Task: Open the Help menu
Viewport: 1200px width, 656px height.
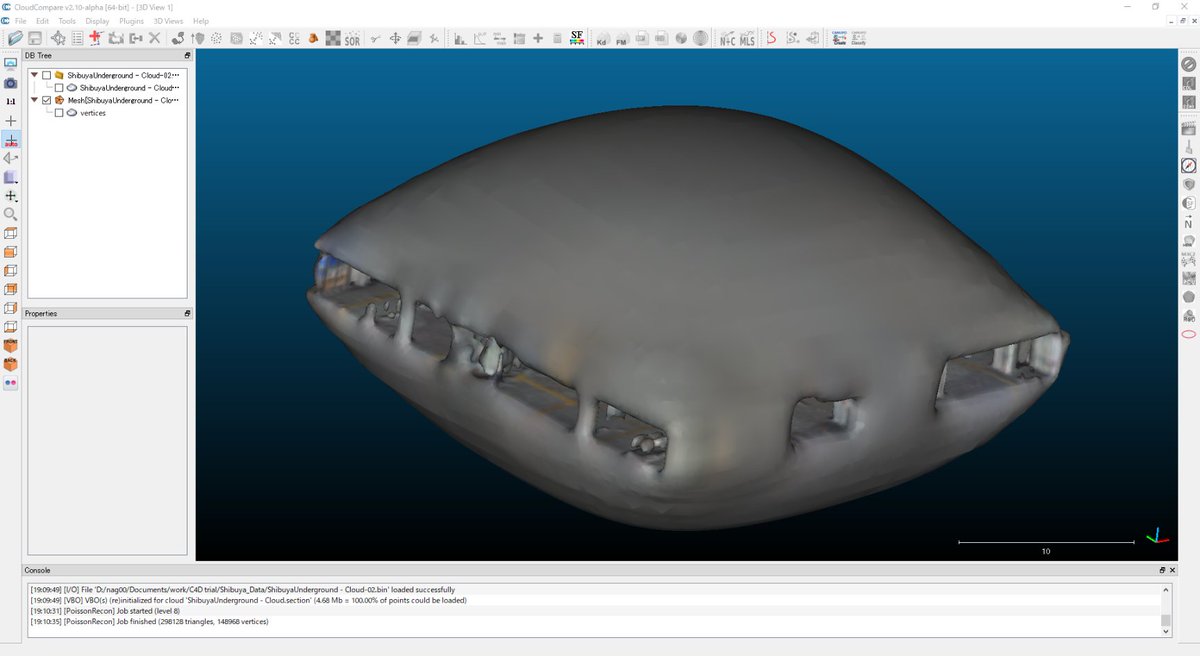Action: [201, 21]
